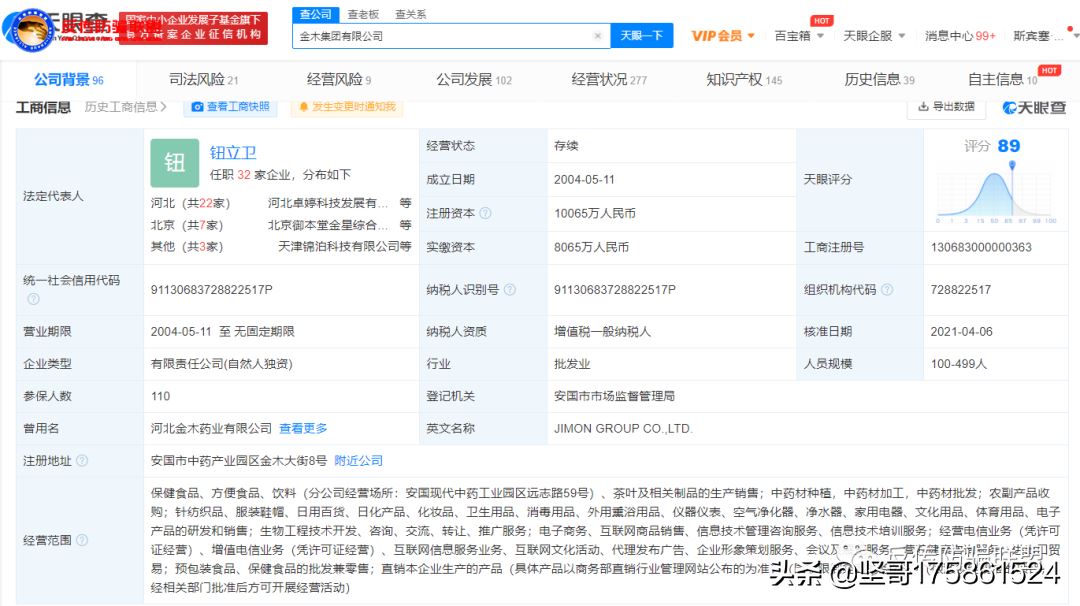Viewport: 1080px width, 606px height.
Task: Clear the search box with the X icon
Action: coord(597,36)
